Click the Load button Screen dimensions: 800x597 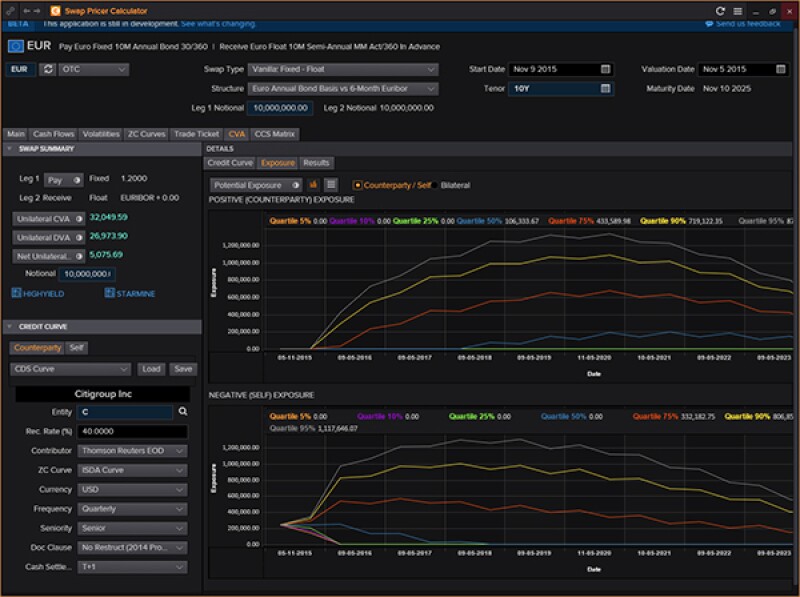pyautogui.click(x=151, y=369)
